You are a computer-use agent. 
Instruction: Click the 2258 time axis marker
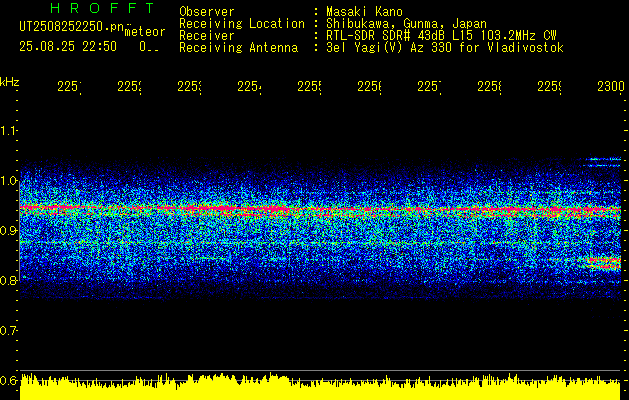(x=489, y=87)
